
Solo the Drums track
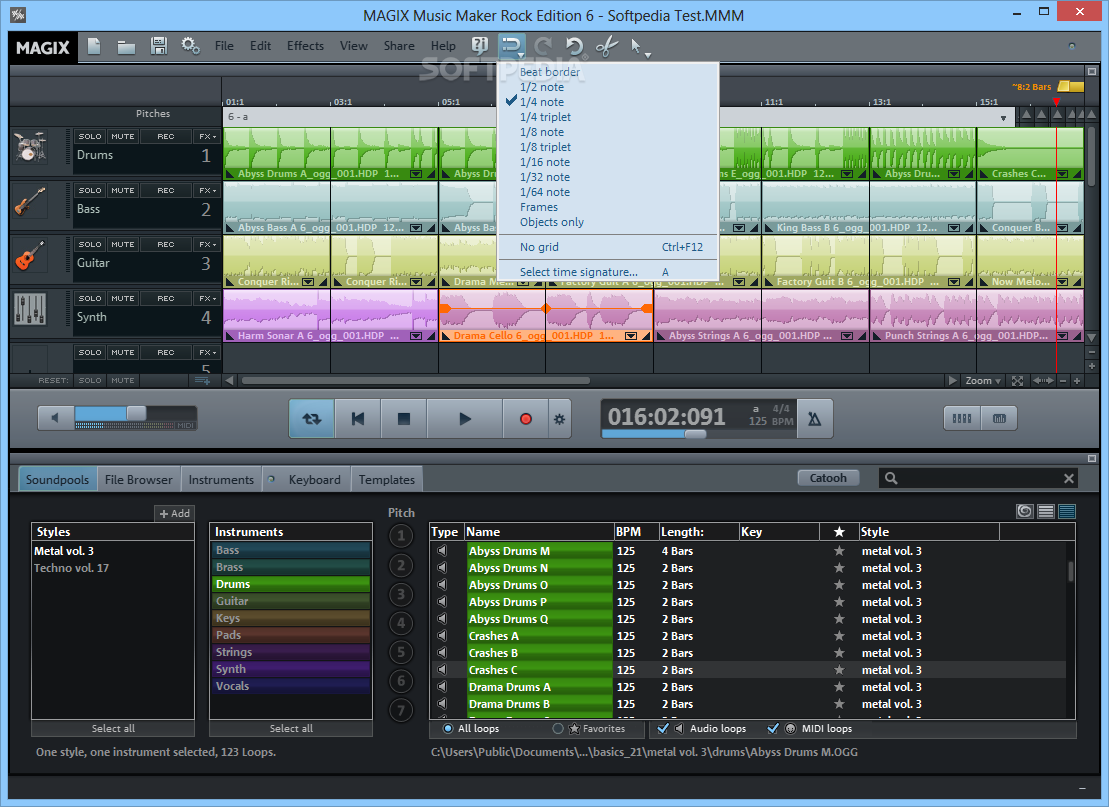(x=90, y=137)
